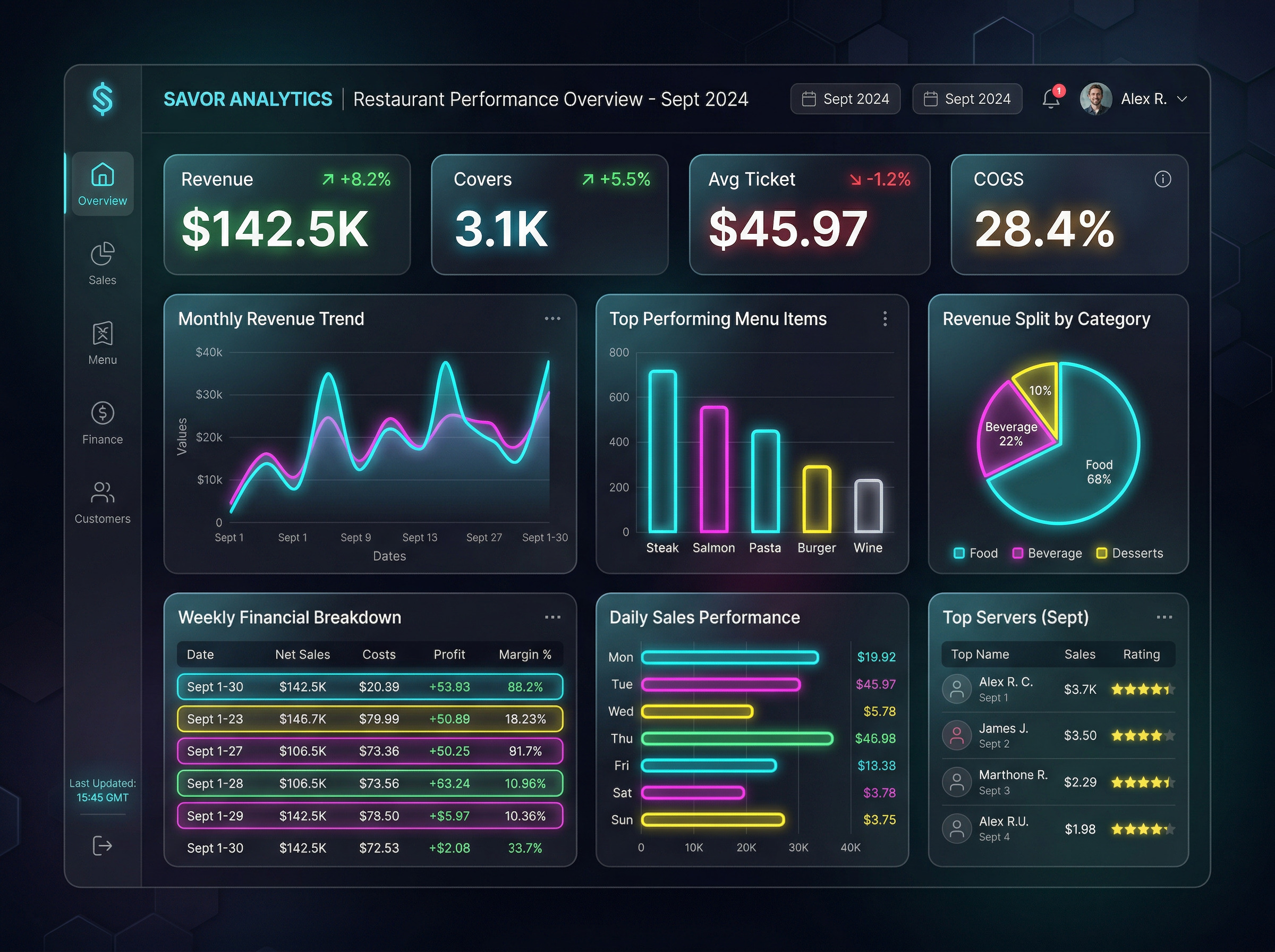Open the Revenue $142.5K card

coord(287,215)
